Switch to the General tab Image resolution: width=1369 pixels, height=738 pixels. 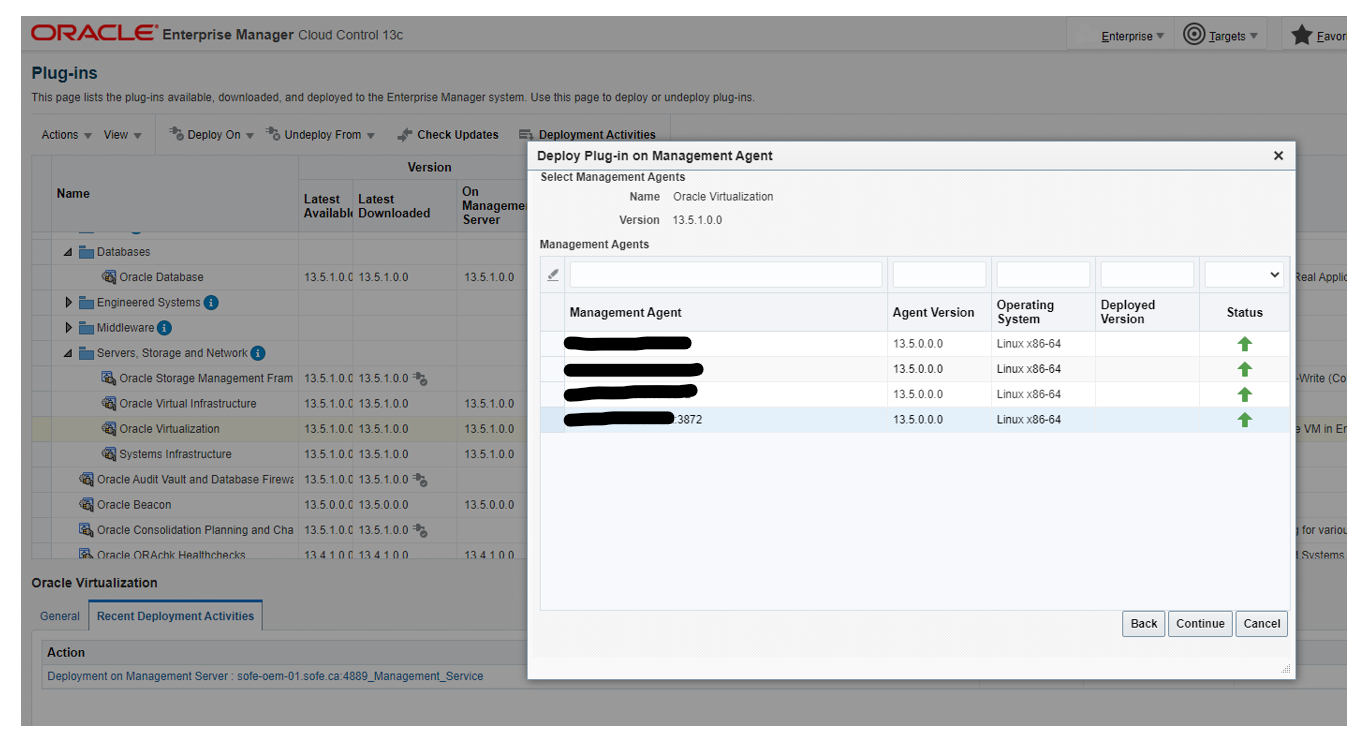pos(60,617)
